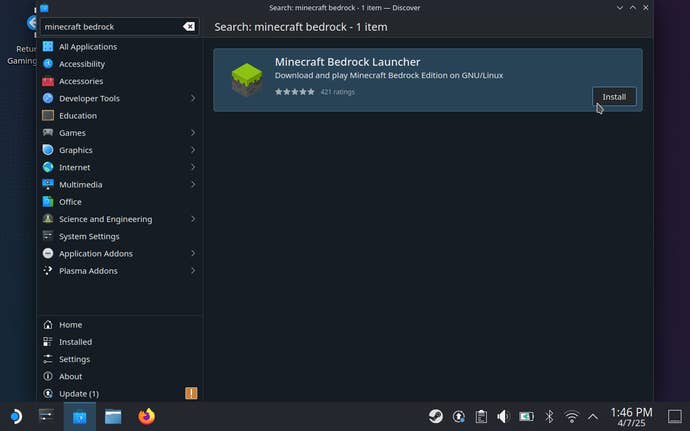
Task: Select the Application Addons icon
Action: pos(48,253)
